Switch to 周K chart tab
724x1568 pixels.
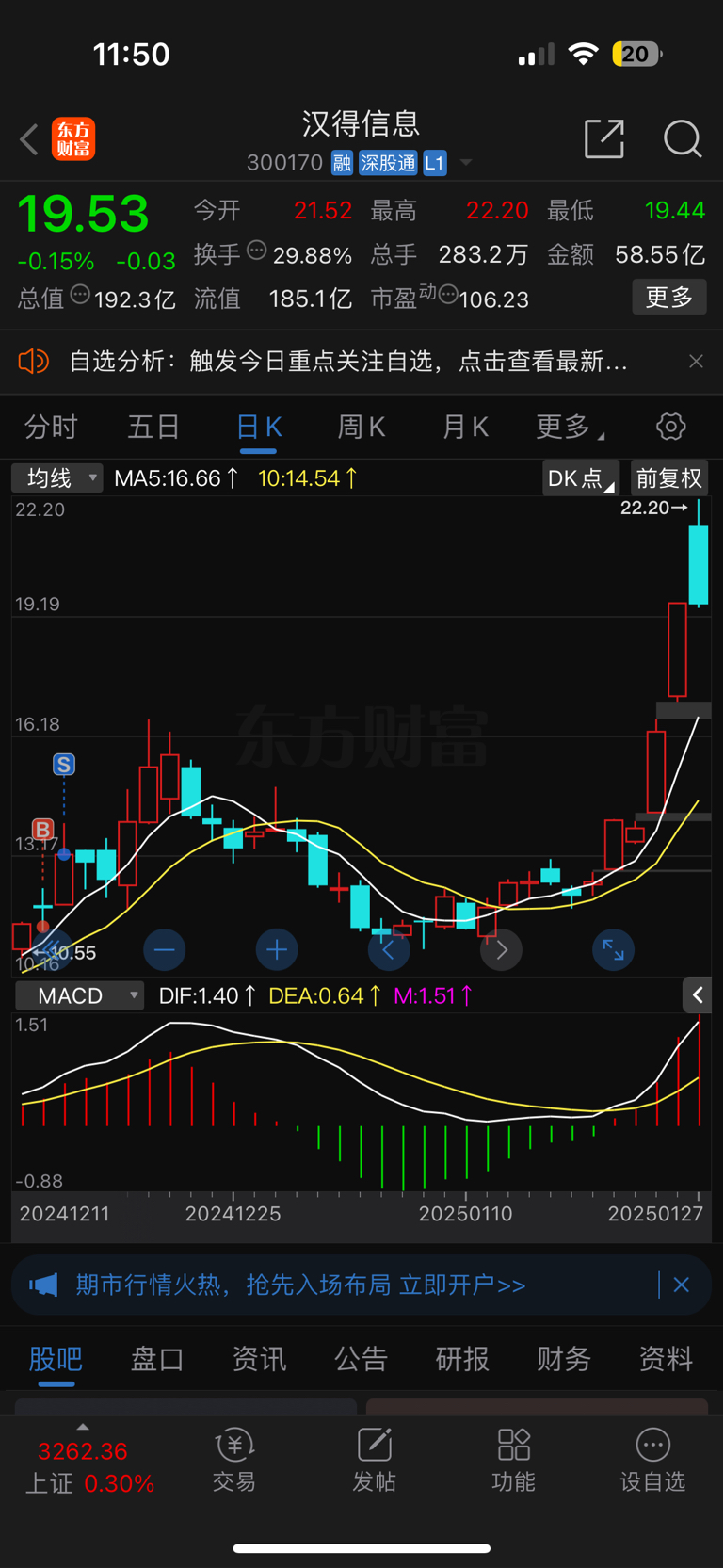coord(362,428)
